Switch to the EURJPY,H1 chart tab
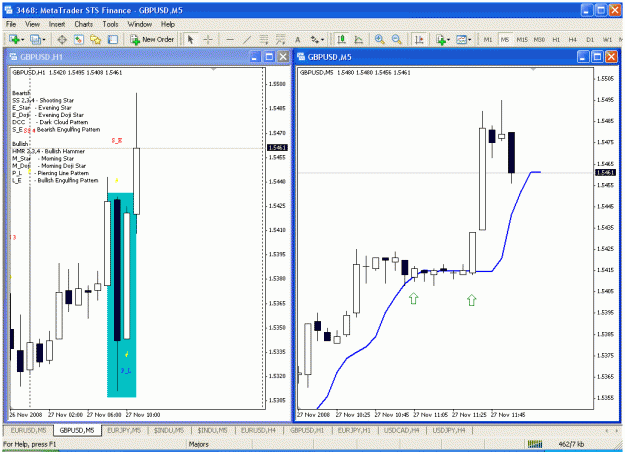The height and width of the screenshot is (452, 625). point(354,430)
